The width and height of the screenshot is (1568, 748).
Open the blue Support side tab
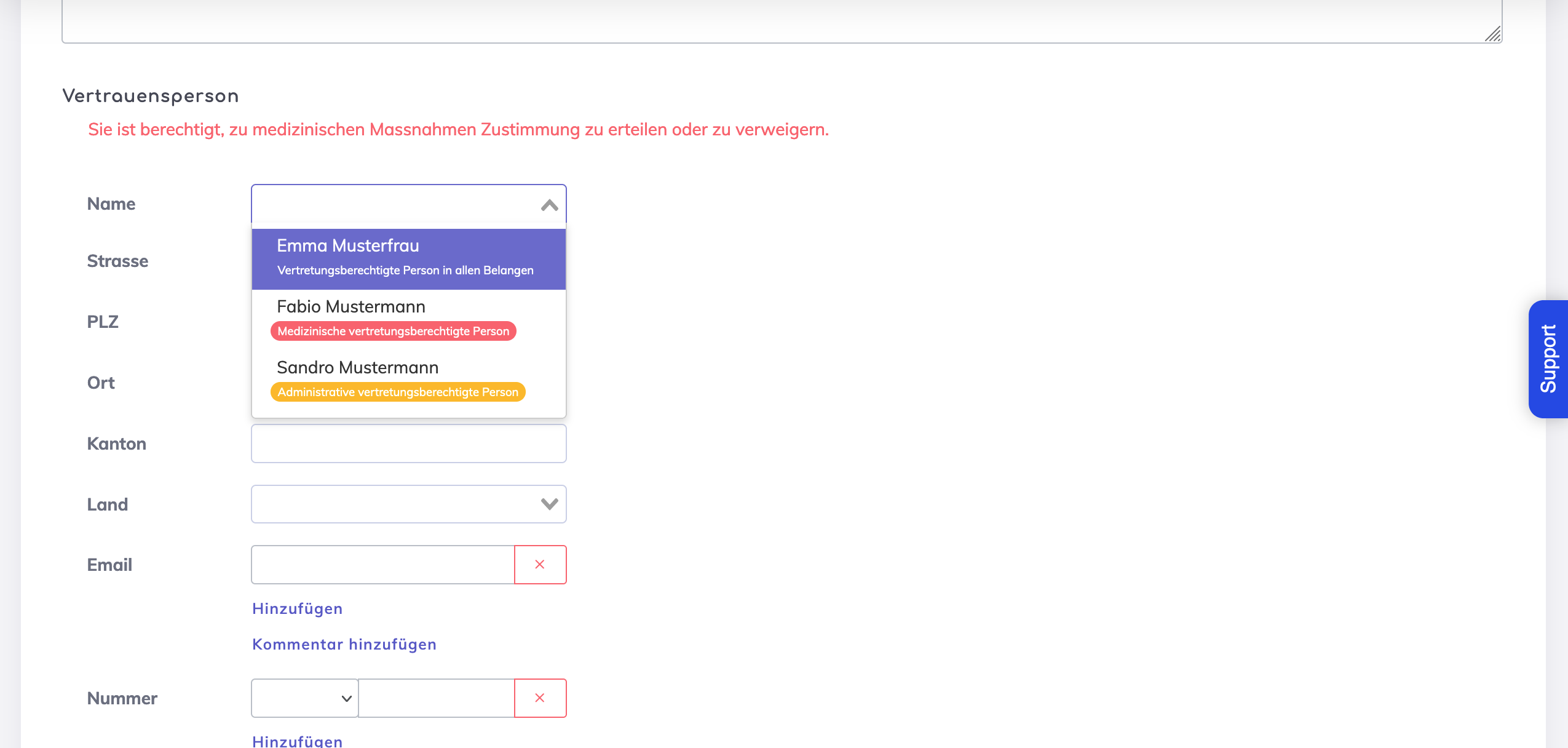pyautogui.click(x=1548, y=359)
